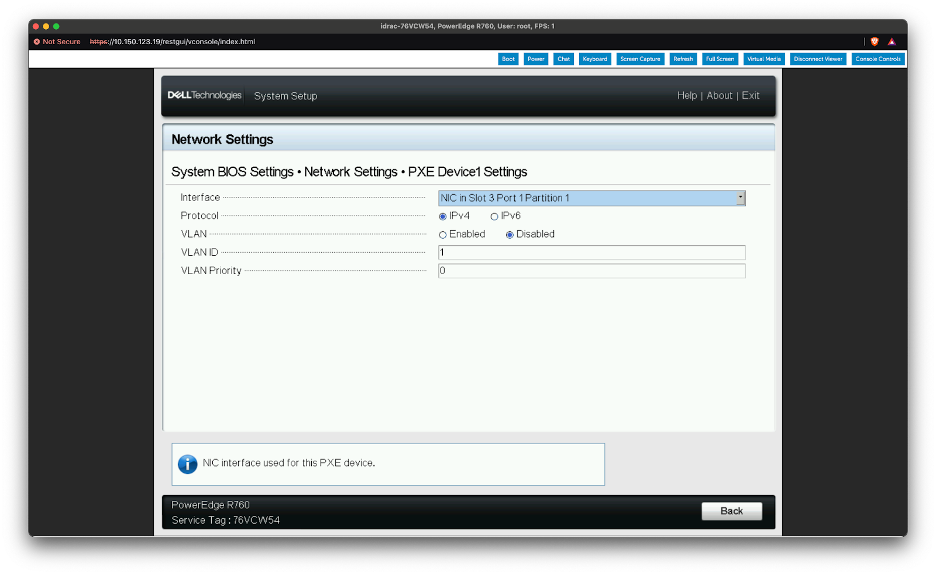Open the Power controls

(x=536, y=59)
